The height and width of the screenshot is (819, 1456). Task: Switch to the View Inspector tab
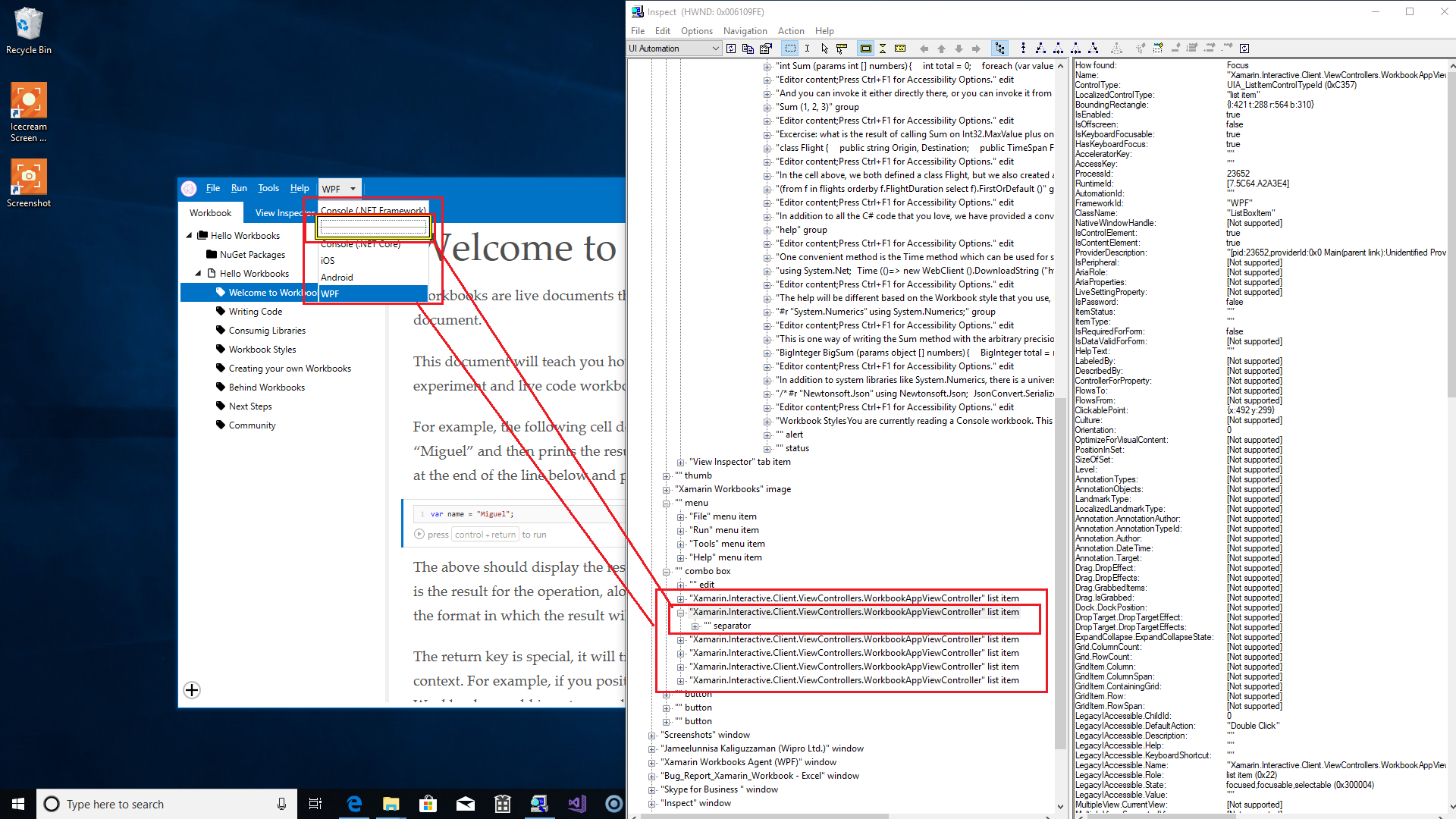[x=282, y=213]
